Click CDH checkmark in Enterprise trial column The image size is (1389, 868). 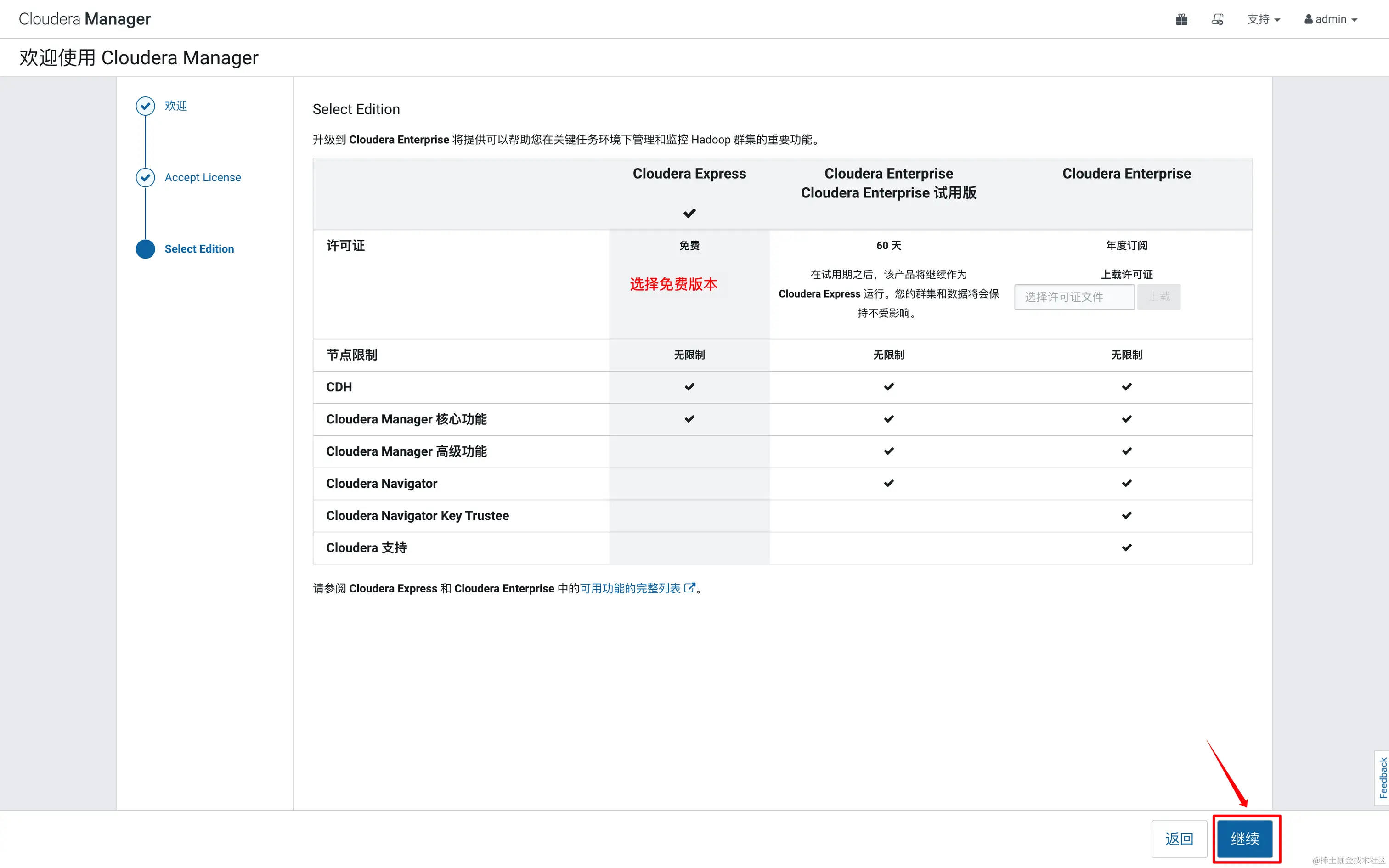tap(888, 387)
